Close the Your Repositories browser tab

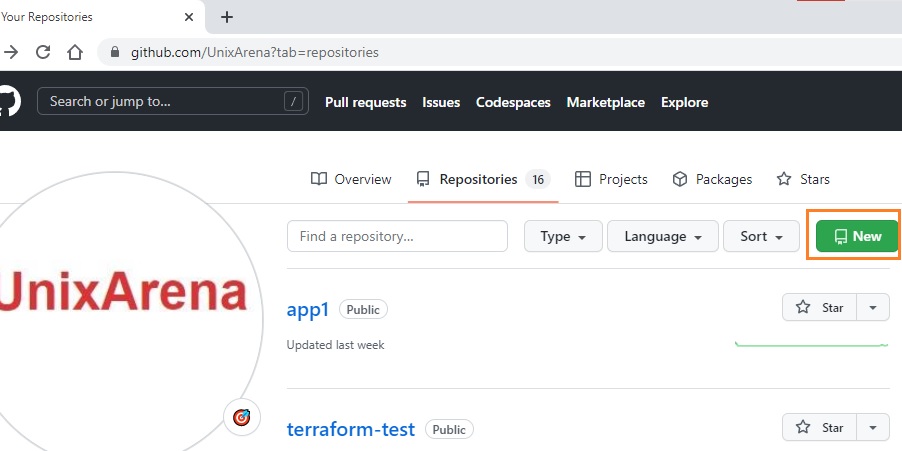189,17
